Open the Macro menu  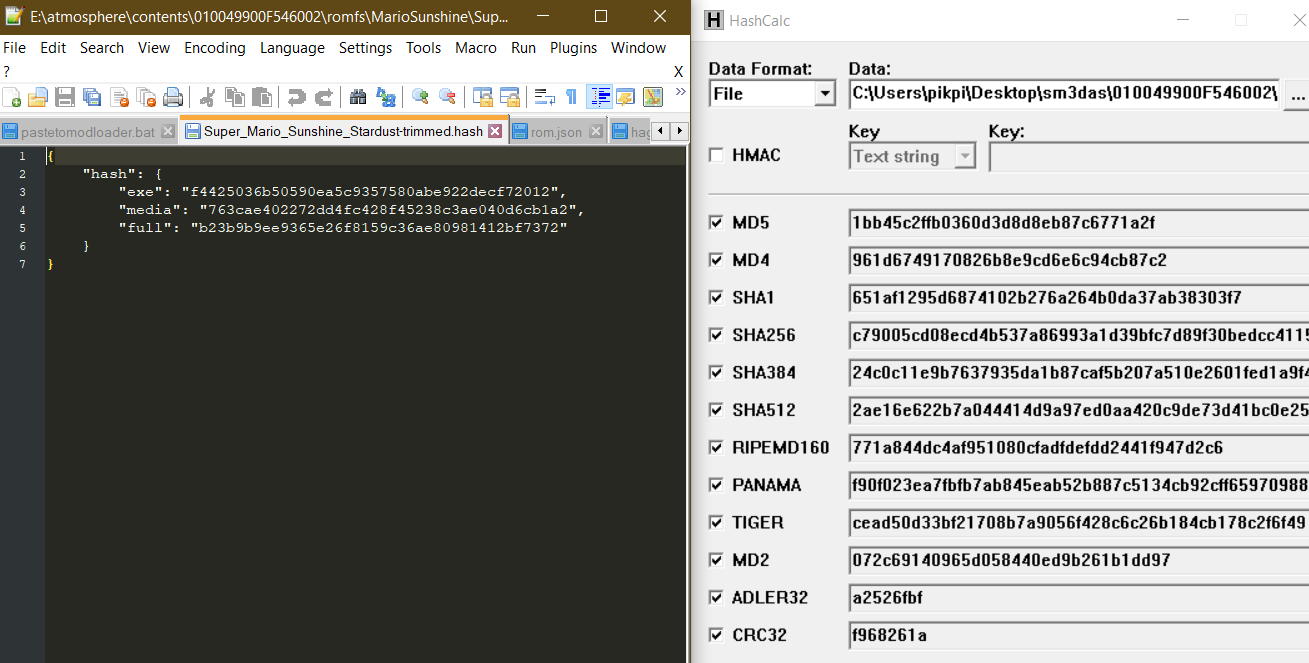tap(476, 48)
